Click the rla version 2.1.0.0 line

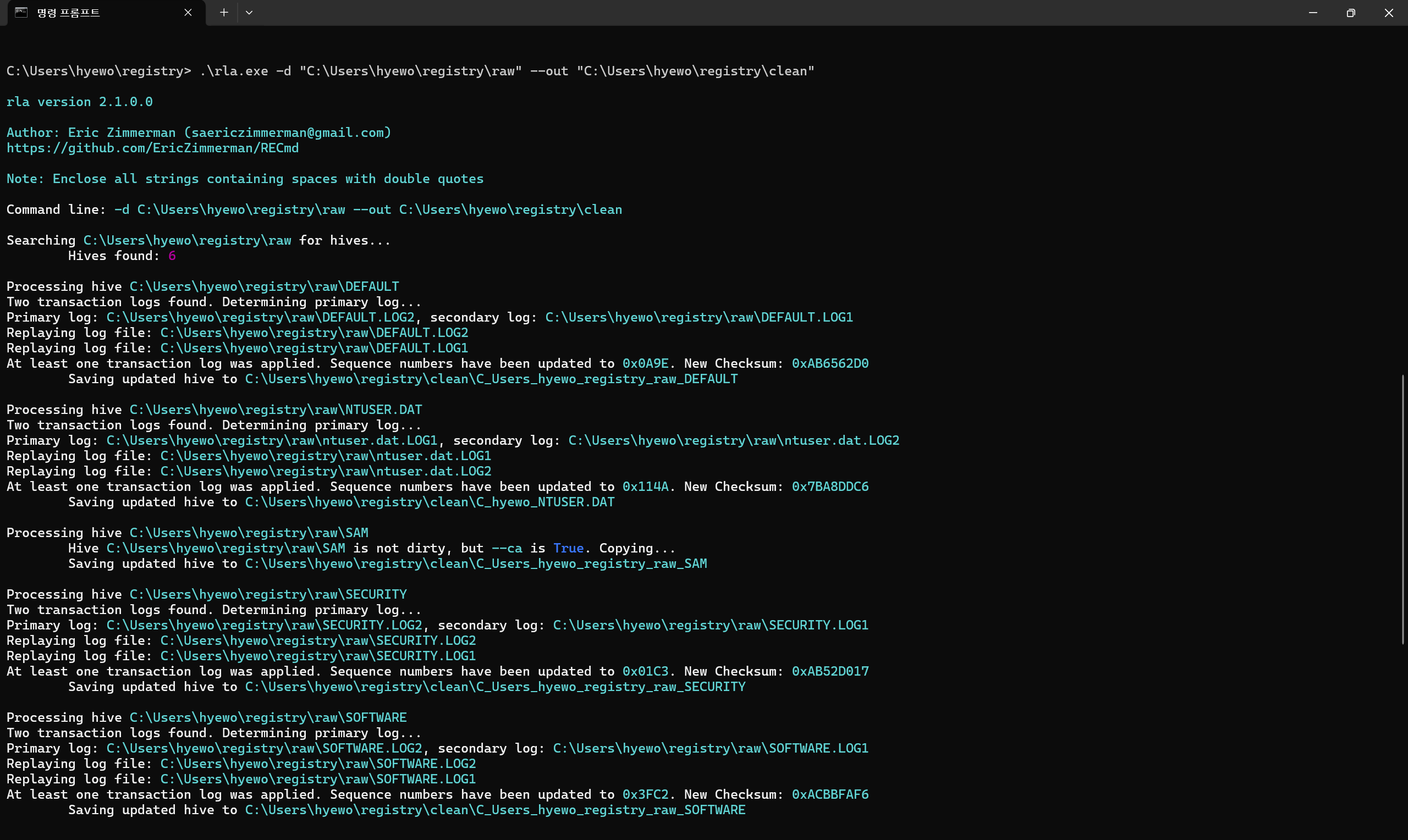pyautogui.click(x=79, y=102)
